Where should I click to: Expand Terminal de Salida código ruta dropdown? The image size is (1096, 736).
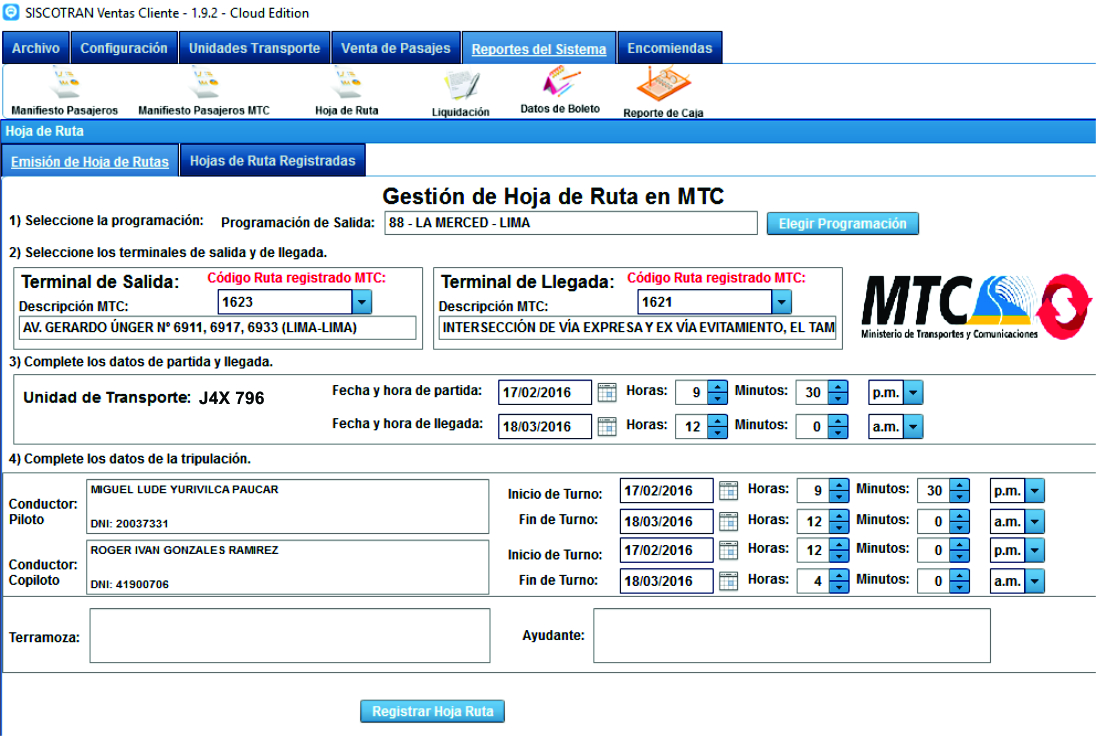tap(361, 302)
